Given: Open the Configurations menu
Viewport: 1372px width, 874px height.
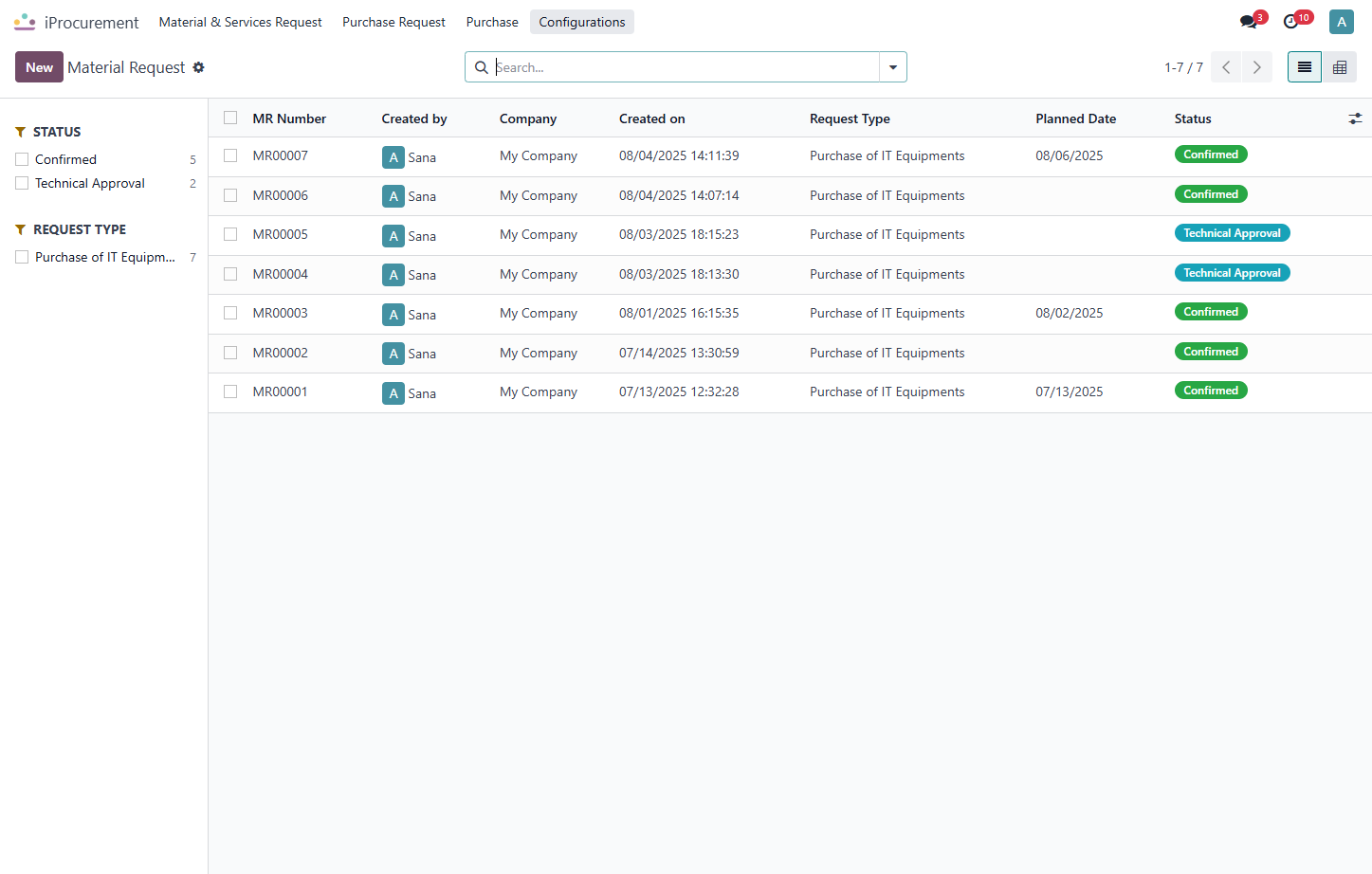Looking at the screenshot, I should [x=582, y=22].
